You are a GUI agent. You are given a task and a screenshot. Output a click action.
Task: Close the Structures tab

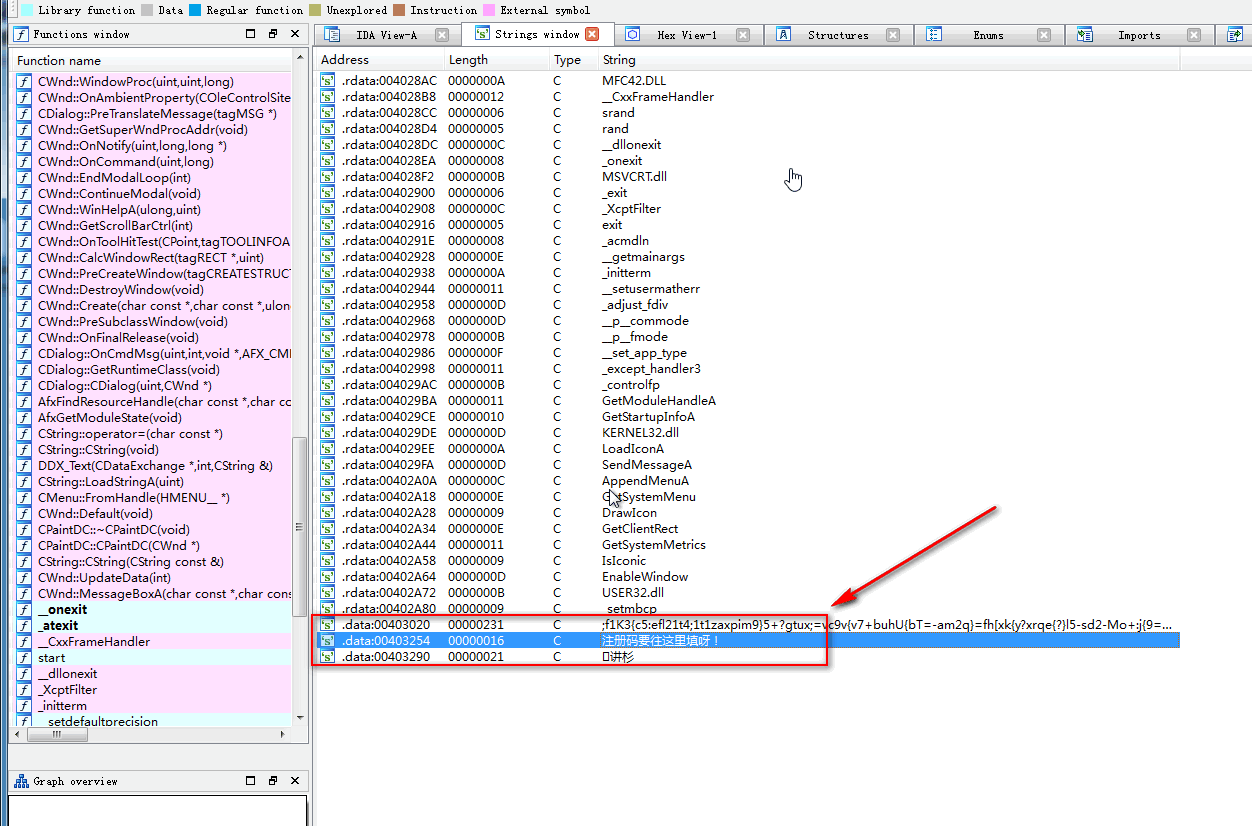tap(894, 35)
